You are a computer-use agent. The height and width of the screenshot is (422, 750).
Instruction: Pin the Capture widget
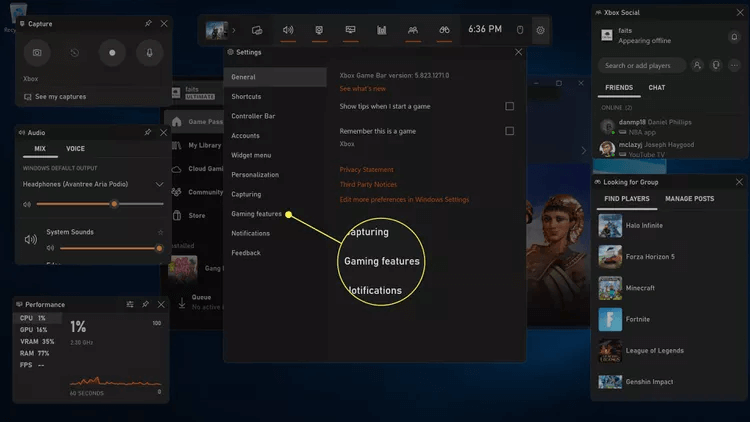point(148,23)
